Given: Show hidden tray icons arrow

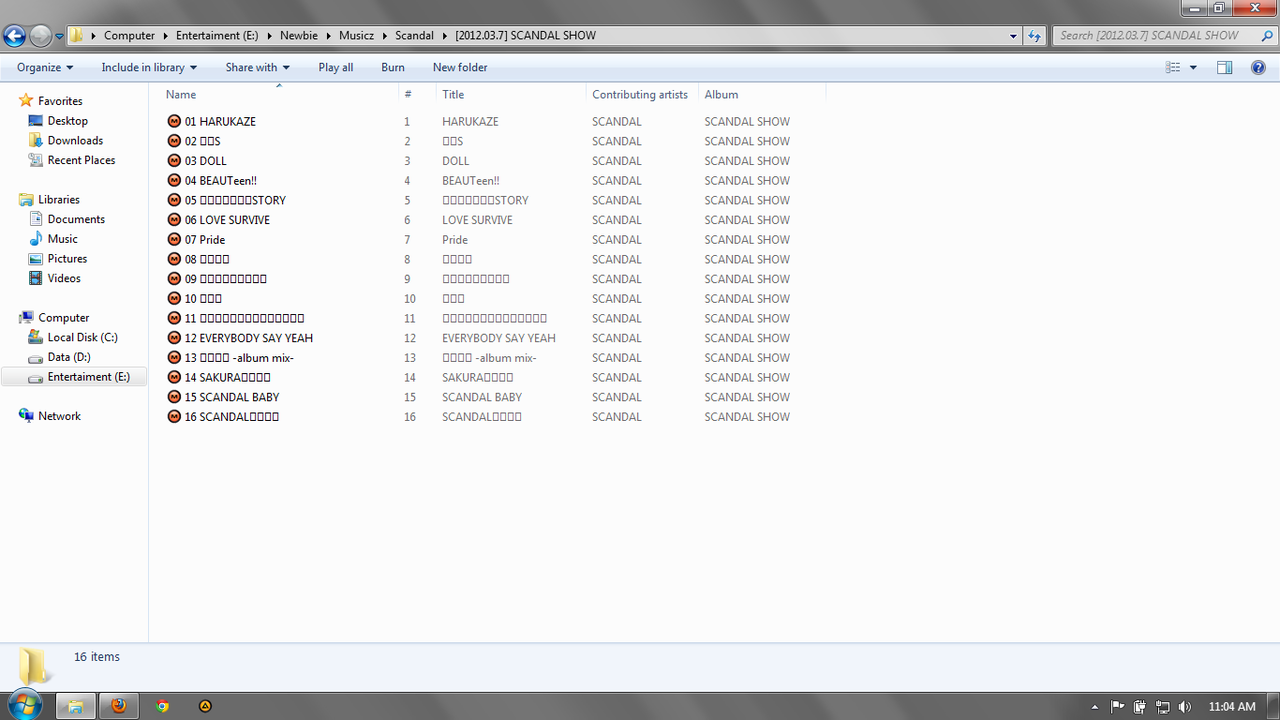Looking at the screenshot, I should tap(1095, 707).
